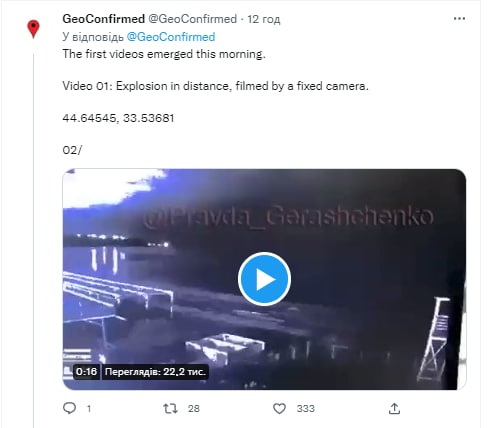Click the Переглядів 22,2 тис. view count
Viewport: 493px width, 428px height.
pyautogui.click(x=155, y=371)
